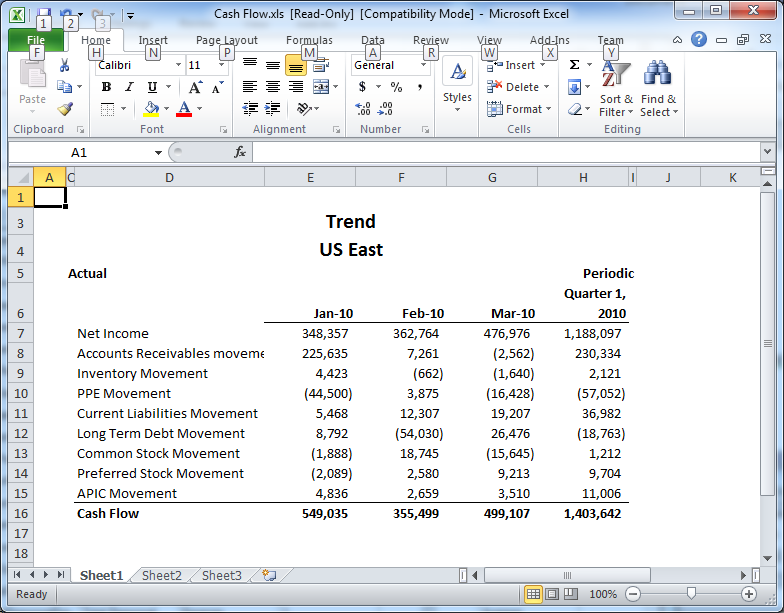Image resolution: width=784 pixels, height=613 pixels.
Task: Apply the red font color
Action: pyautogui.click(x=184, y=108)
